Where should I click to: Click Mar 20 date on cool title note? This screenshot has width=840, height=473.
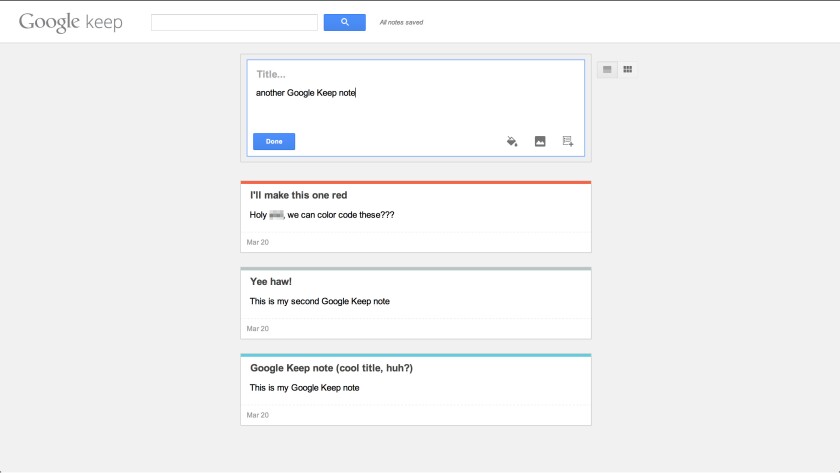click(x=258, y=415)
